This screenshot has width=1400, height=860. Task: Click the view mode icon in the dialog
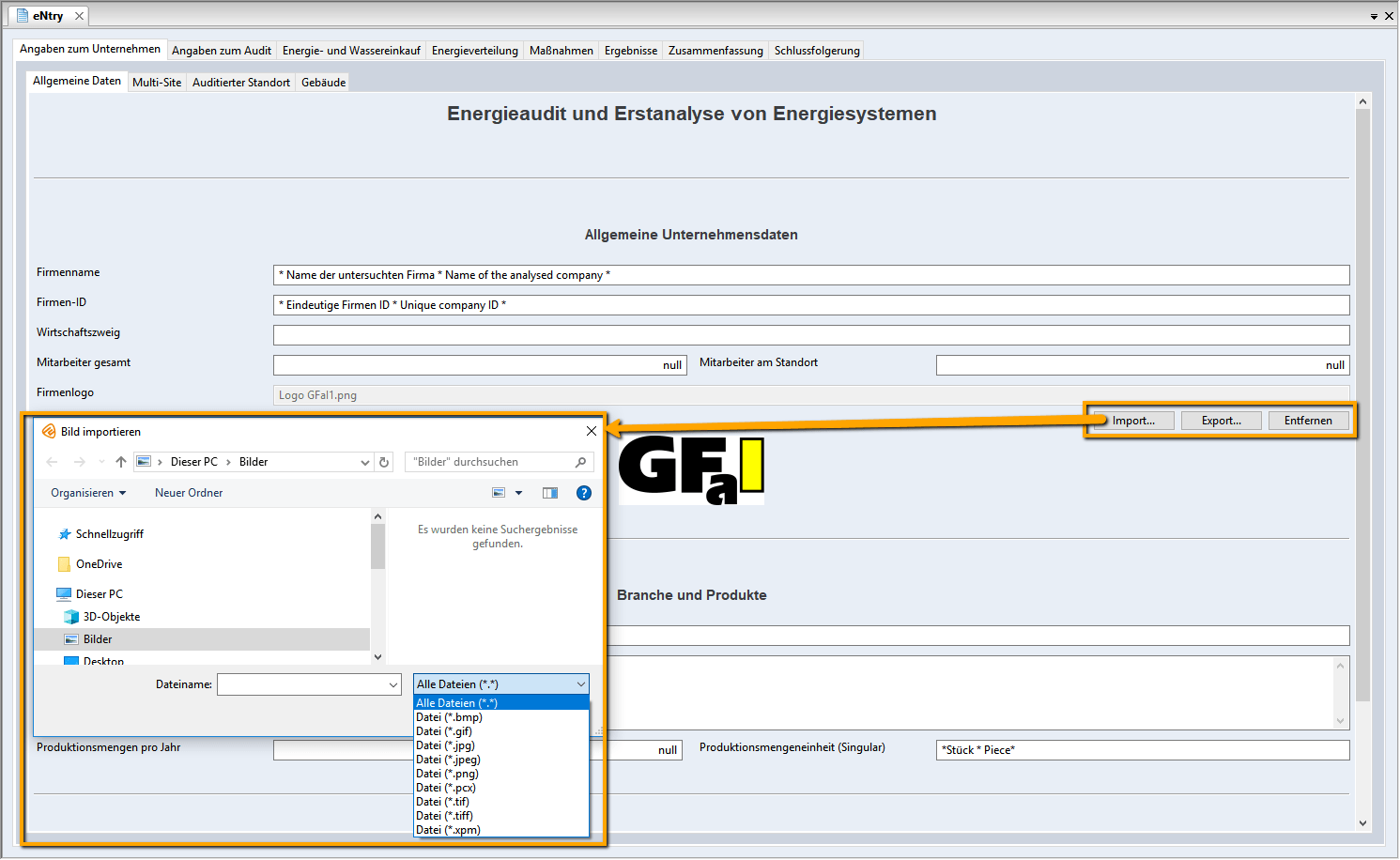[500, 493]
